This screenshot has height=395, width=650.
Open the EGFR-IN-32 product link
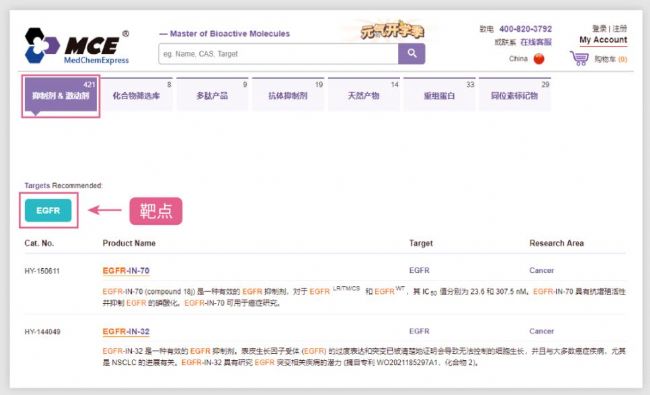(126, 332)
